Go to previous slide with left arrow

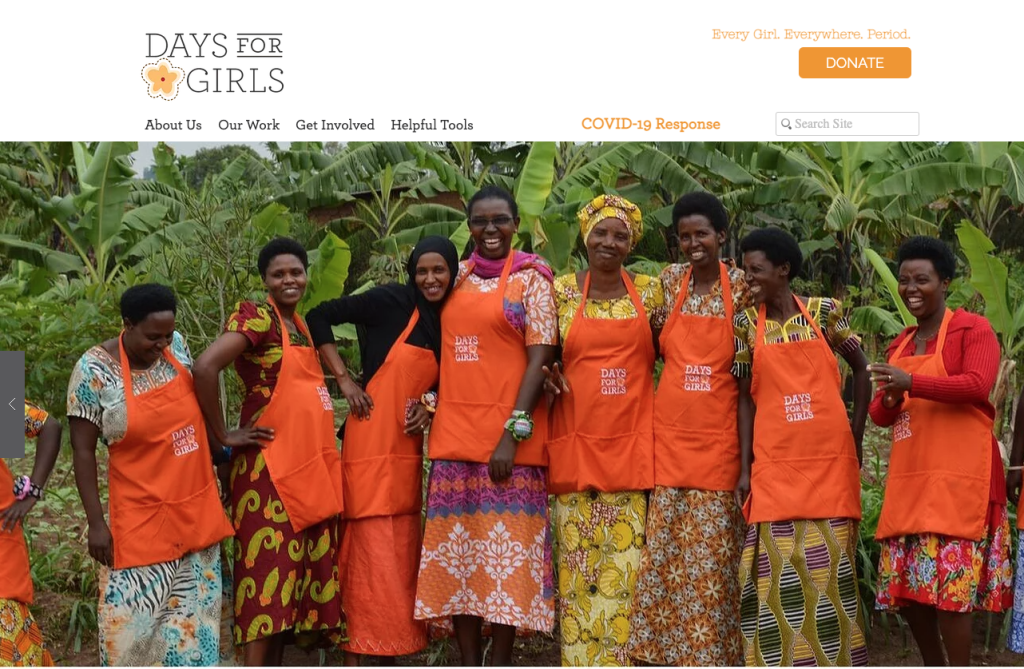(12, 404)
